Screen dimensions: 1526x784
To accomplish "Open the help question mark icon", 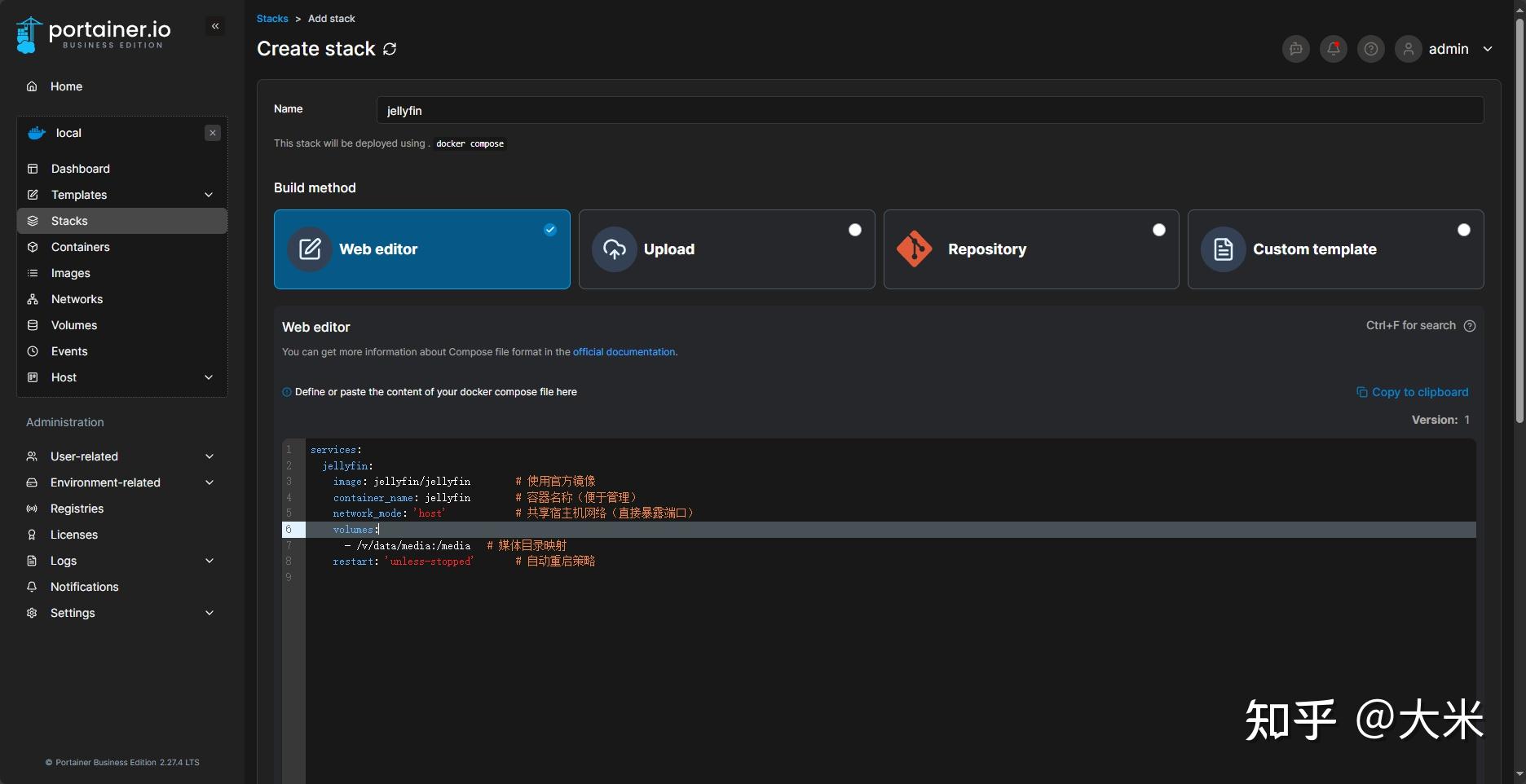I will [x=1371, y=49].
